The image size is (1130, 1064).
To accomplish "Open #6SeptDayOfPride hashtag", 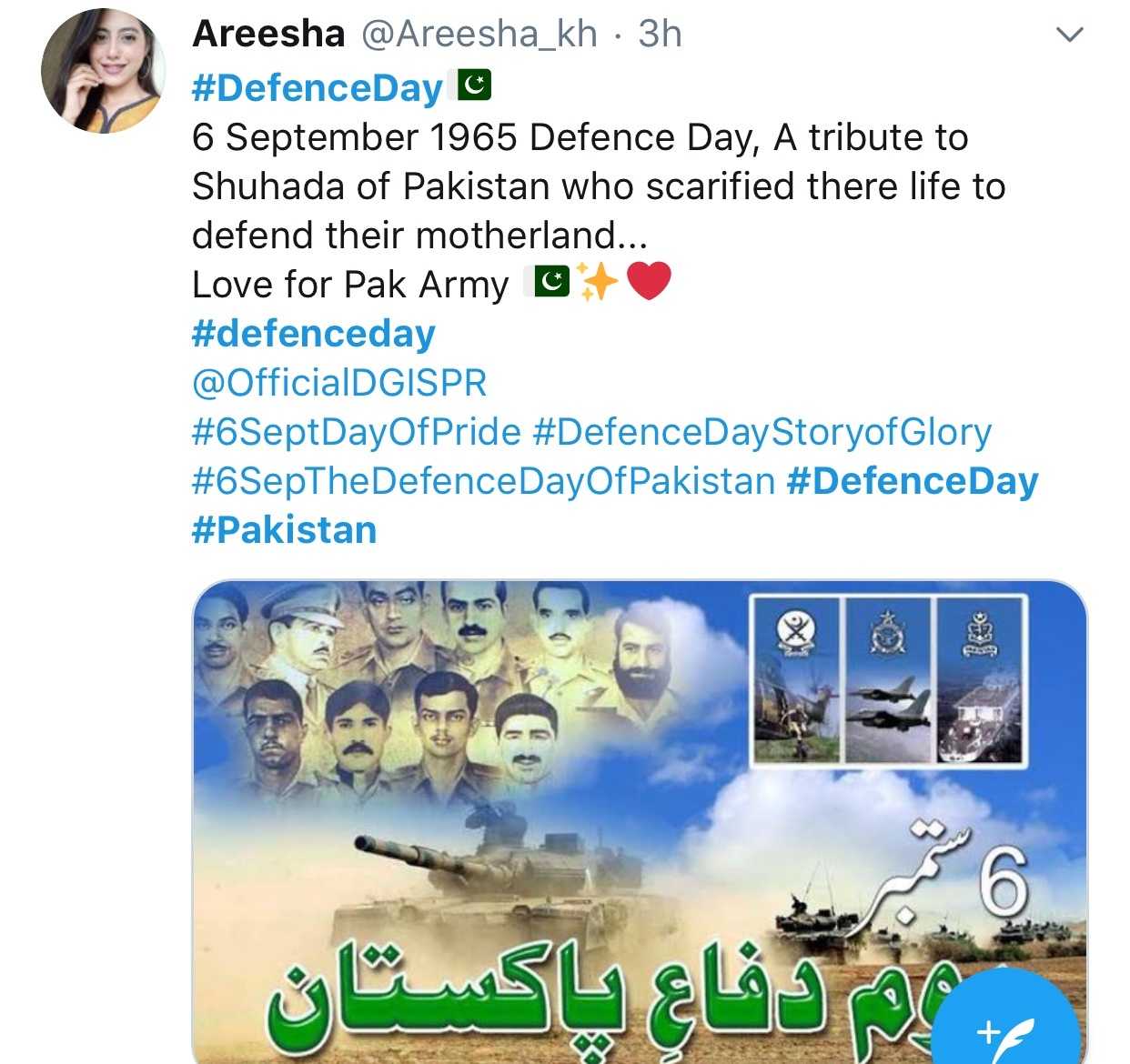I will (357, 432).
